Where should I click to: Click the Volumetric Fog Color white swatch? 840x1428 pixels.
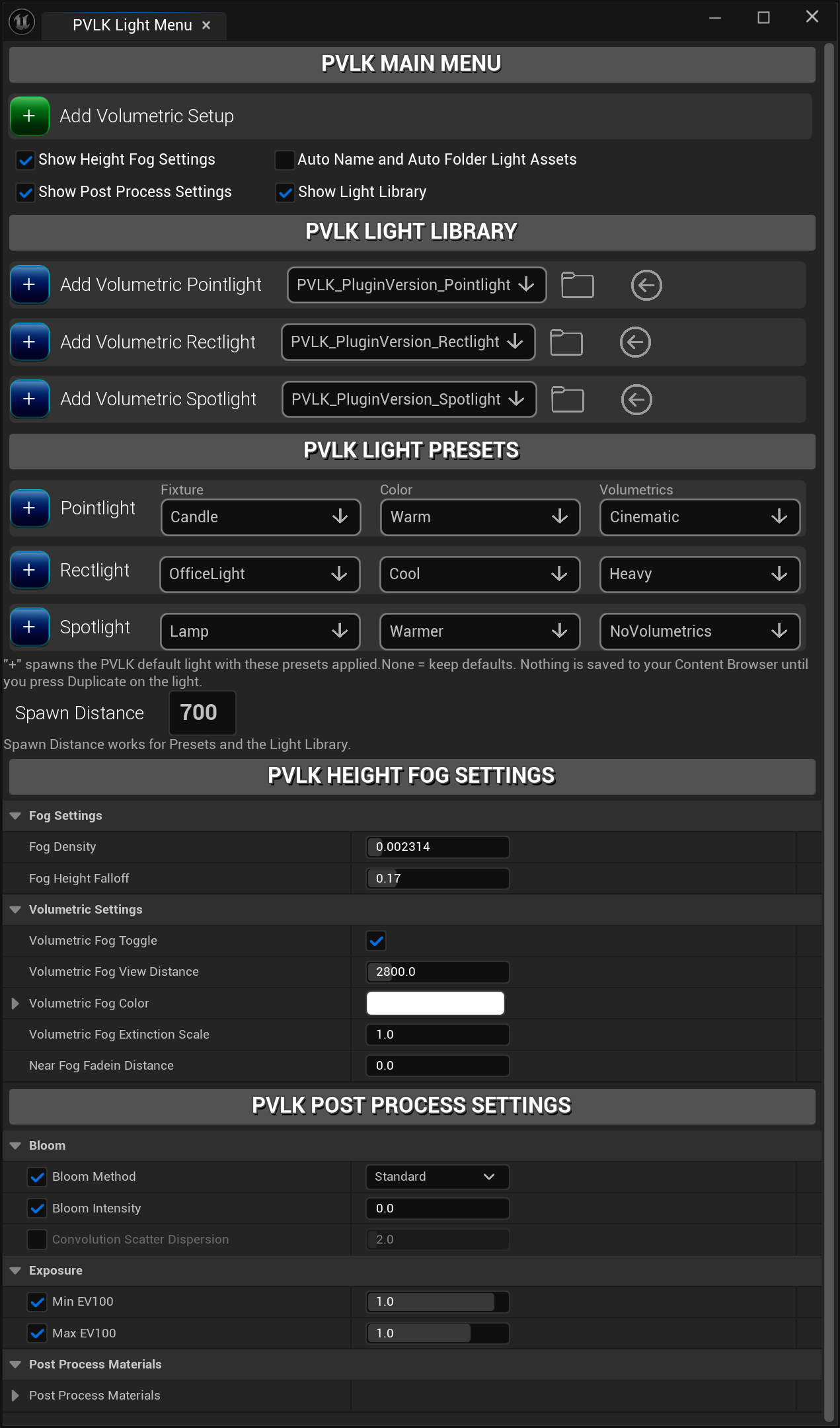click(435, 1003)
